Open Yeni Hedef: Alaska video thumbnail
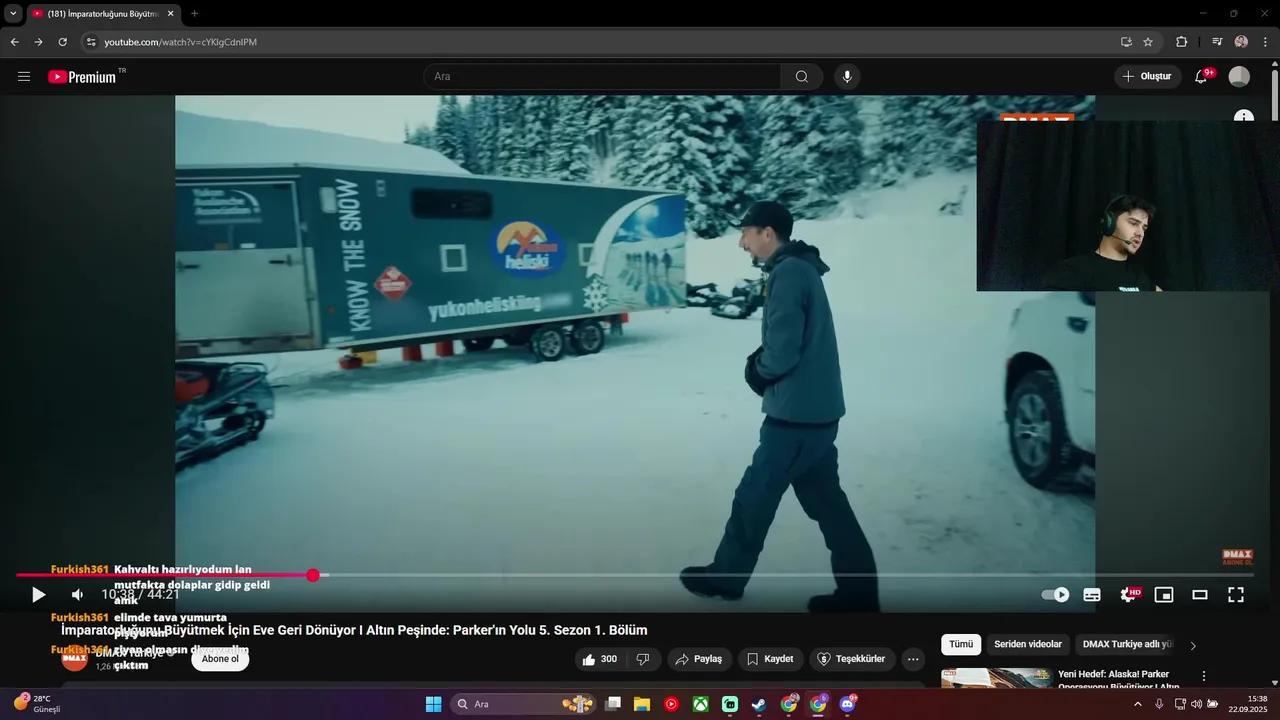The height and width of the screenshot is (720, 1280). point(996,678)
